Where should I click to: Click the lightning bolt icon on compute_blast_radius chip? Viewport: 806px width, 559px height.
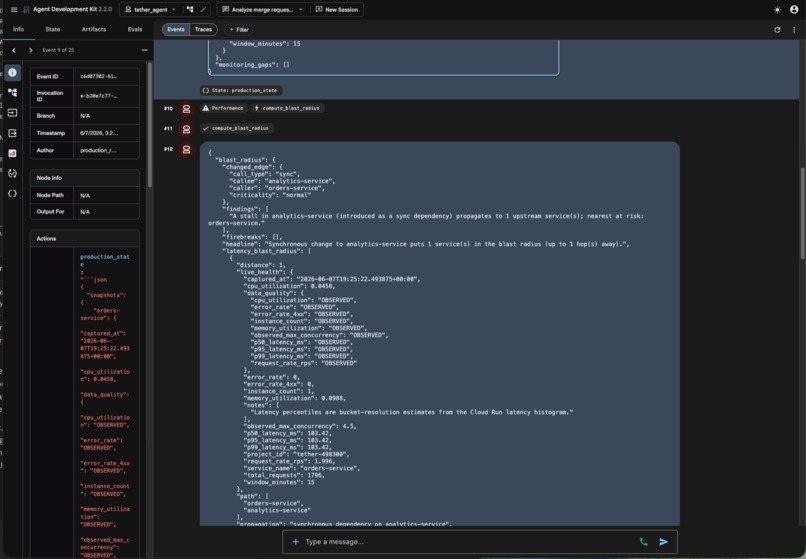click(x=257, y=108)
